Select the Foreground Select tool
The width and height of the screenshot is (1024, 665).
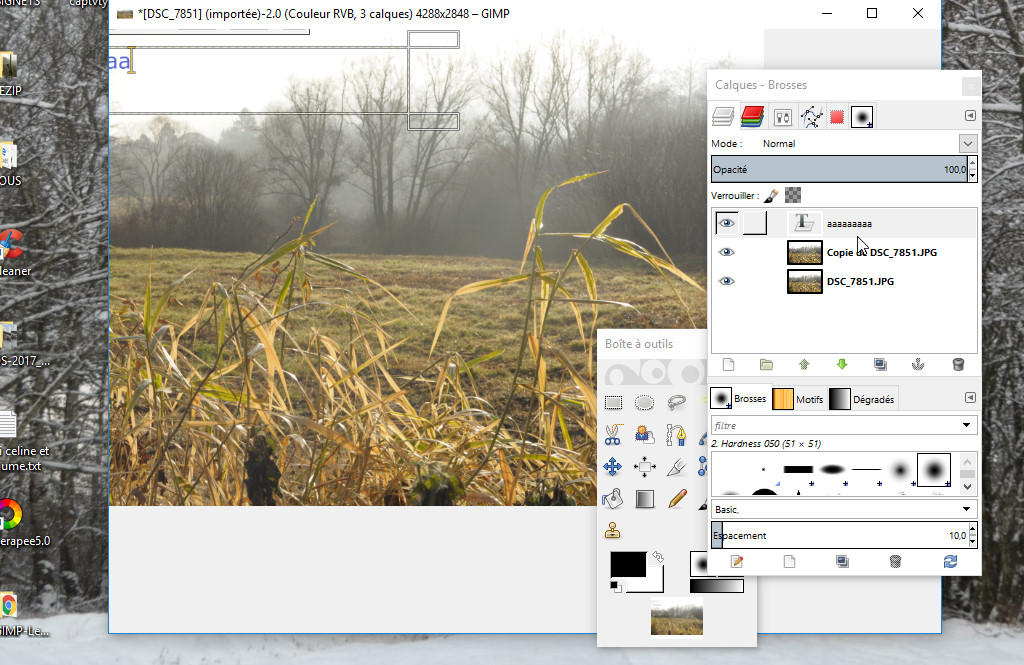tap(645, 434)
